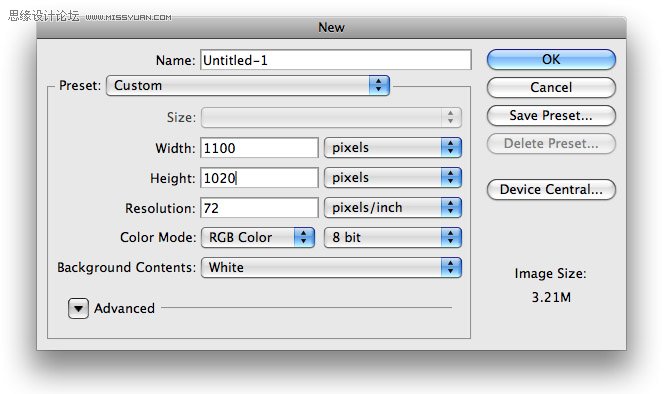Open the RGB Color mode dropdown

click(258, 237)
